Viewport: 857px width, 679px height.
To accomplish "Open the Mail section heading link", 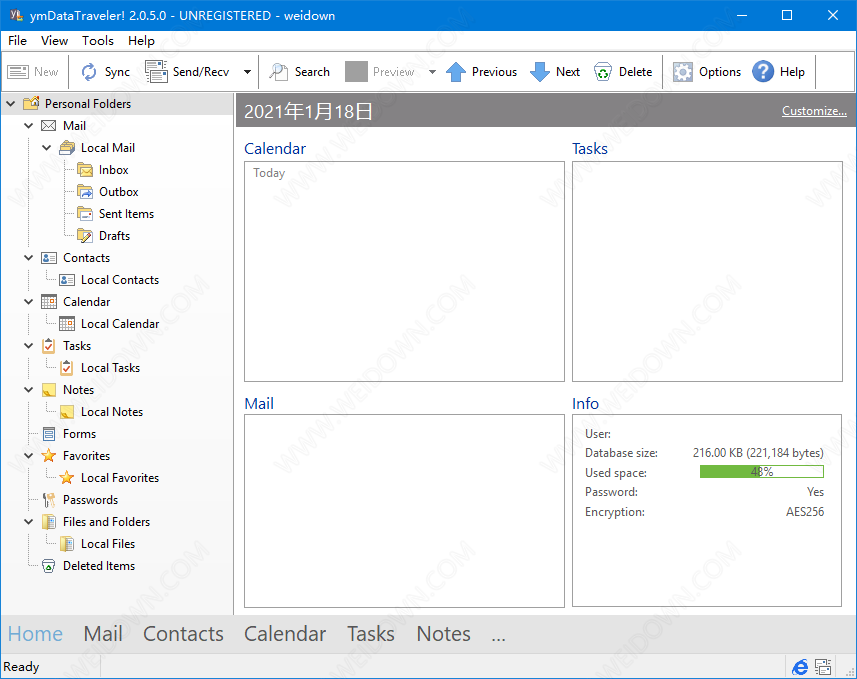I will click(259, 403).
